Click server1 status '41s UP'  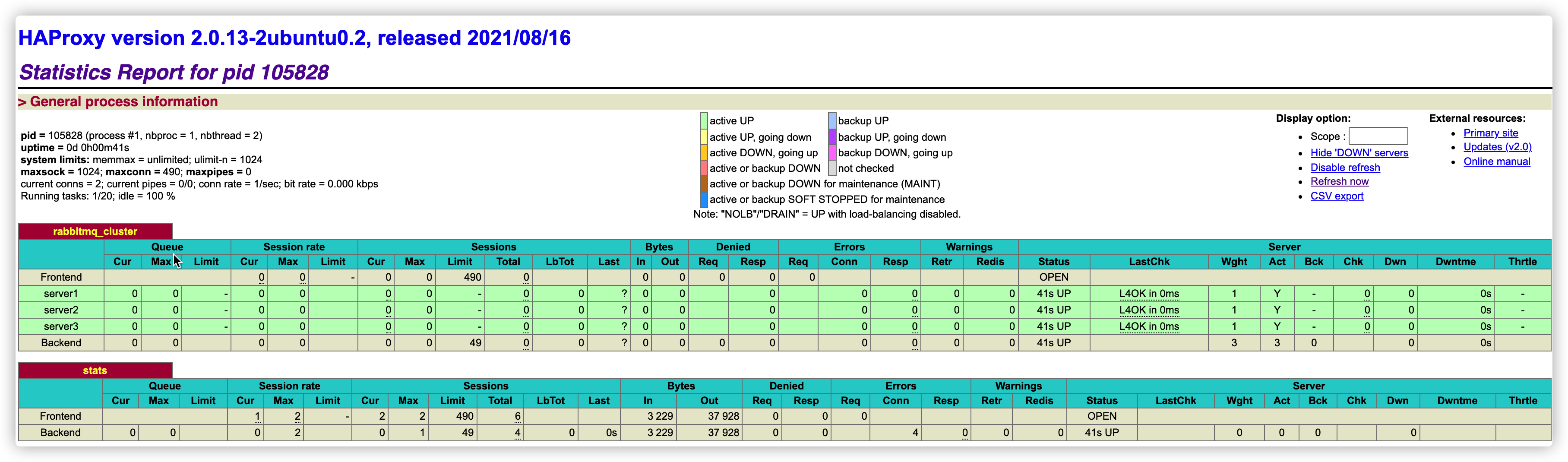[1054, 293]
